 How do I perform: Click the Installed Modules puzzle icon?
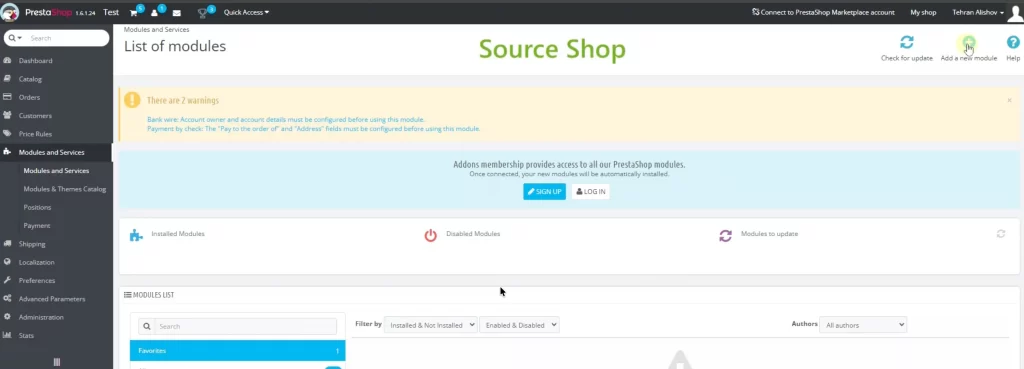point(136,236)
